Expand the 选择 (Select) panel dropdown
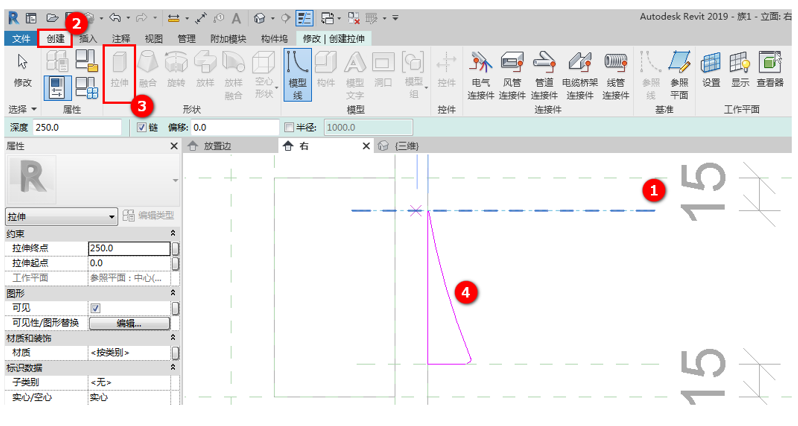This screenshot has width=798, height=426. [x=34, y=109]
